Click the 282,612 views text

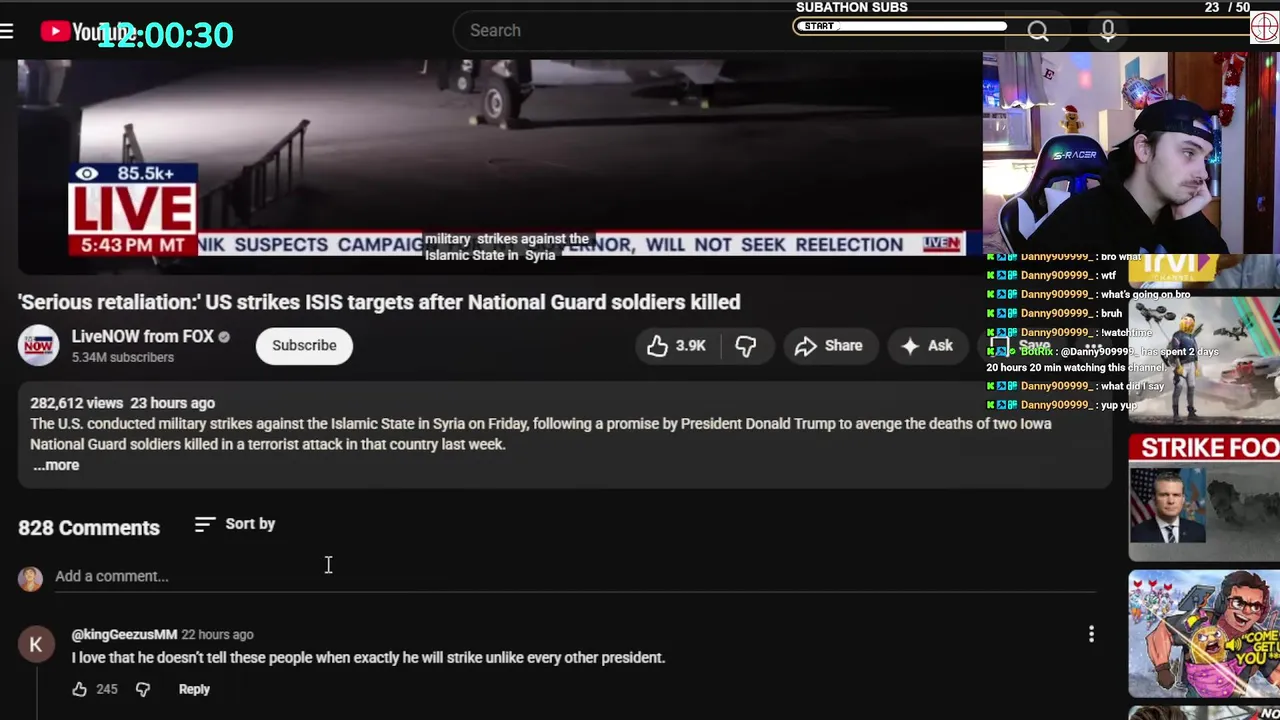click(76, 403)
